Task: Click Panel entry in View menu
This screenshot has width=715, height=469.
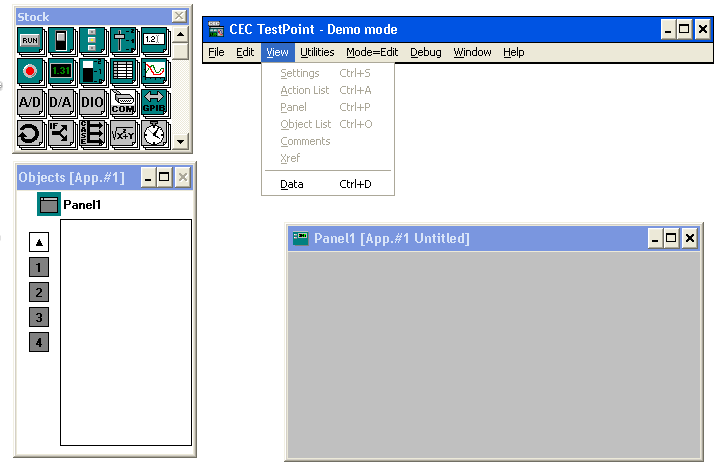Action: 328,107
